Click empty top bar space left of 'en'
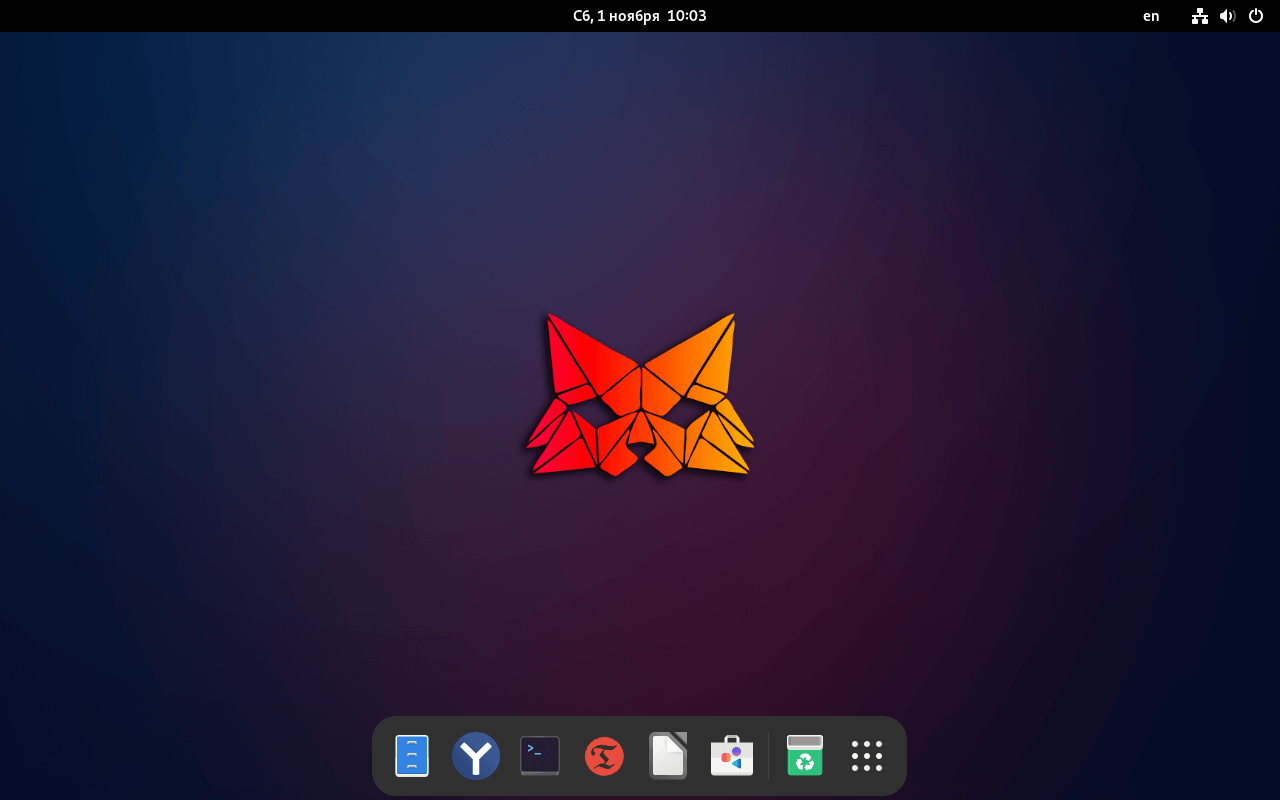 point(1000,16)
